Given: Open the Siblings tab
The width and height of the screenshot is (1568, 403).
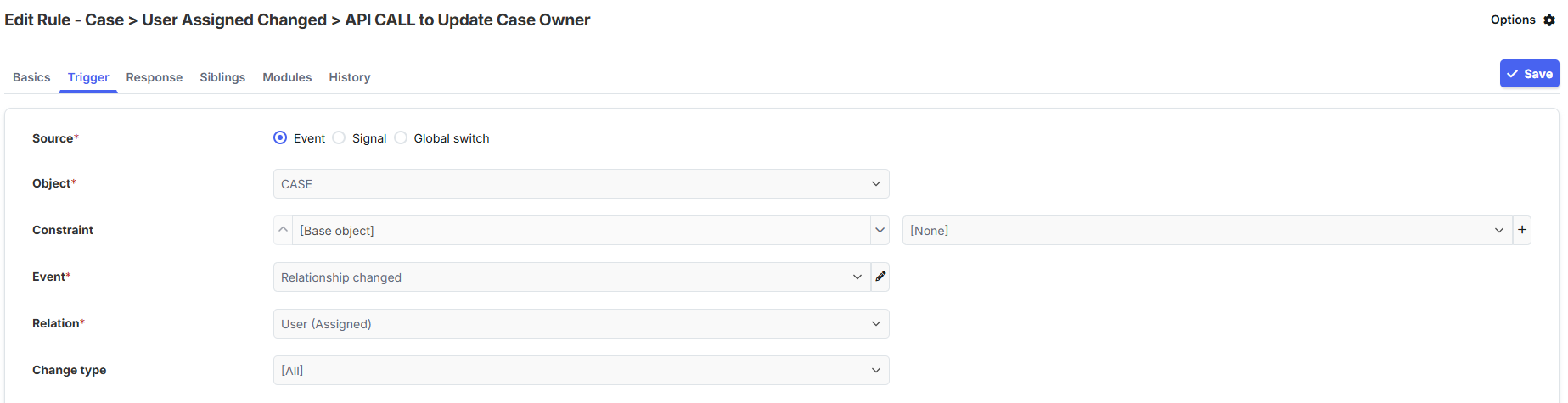Looking at the screenshot, I should click(x=222, y=77).
